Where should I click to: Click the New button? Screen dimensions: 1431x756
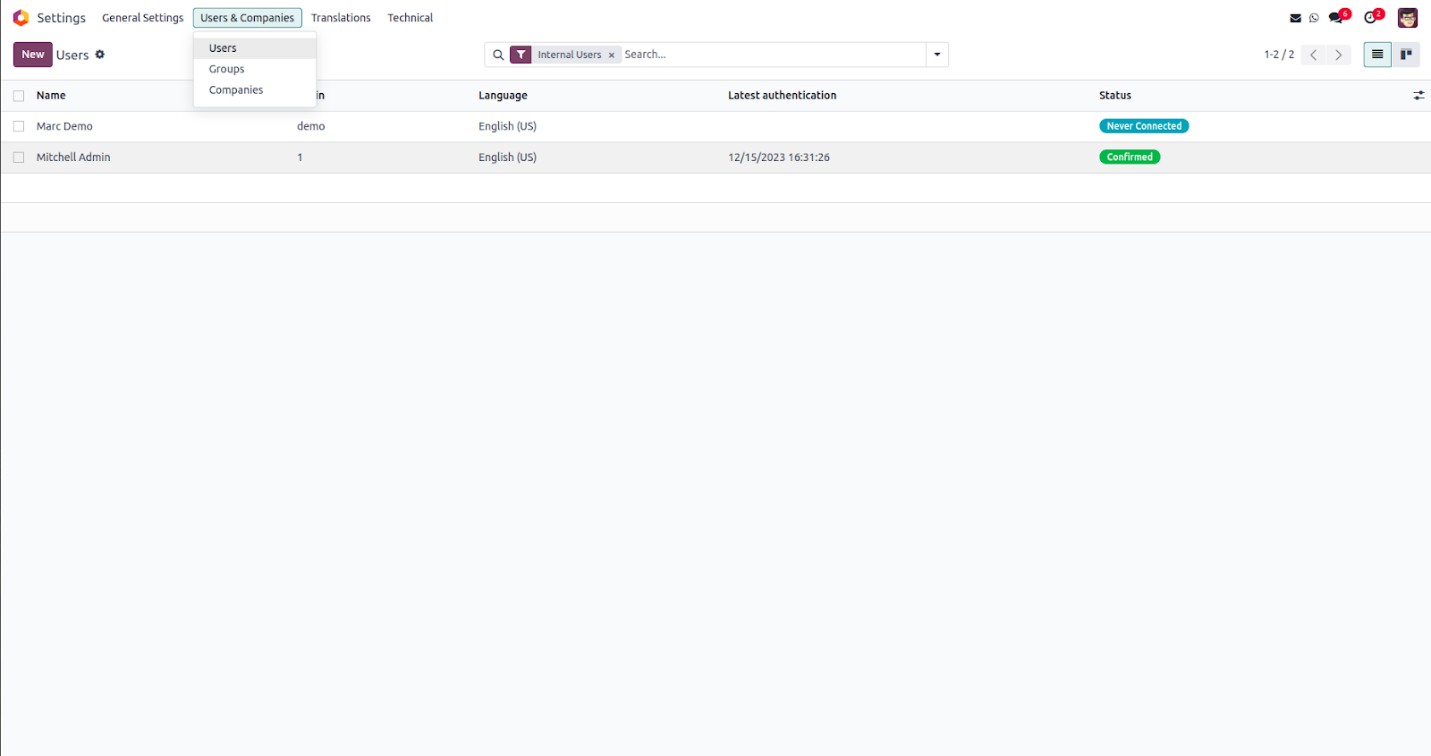coord(33,55)
